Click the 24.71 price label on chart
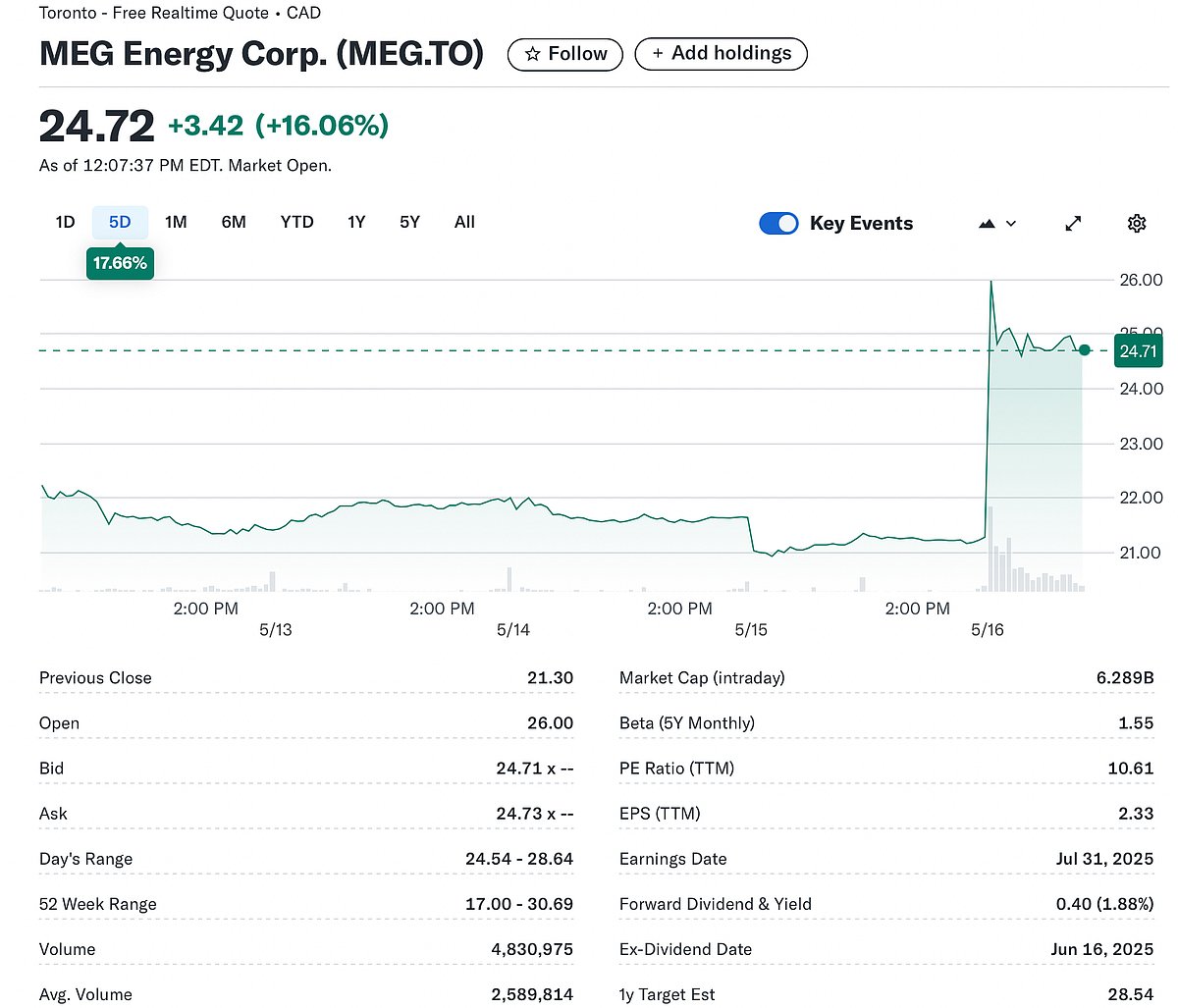This screenshot has width=1178, height=1008. coord(1137,350)
